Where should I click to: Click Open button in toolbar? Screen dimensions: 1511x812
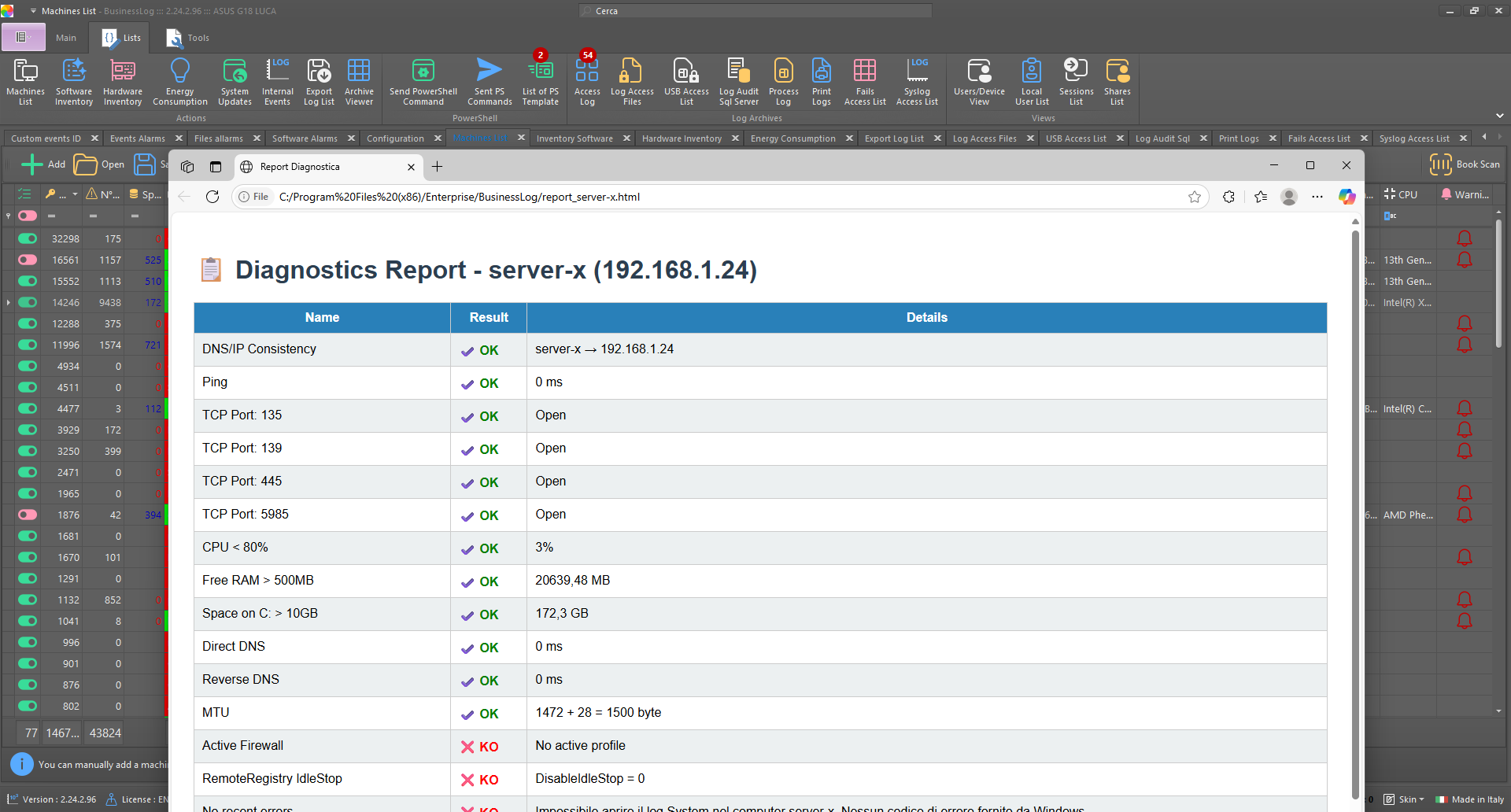click(x=100, y=164)
